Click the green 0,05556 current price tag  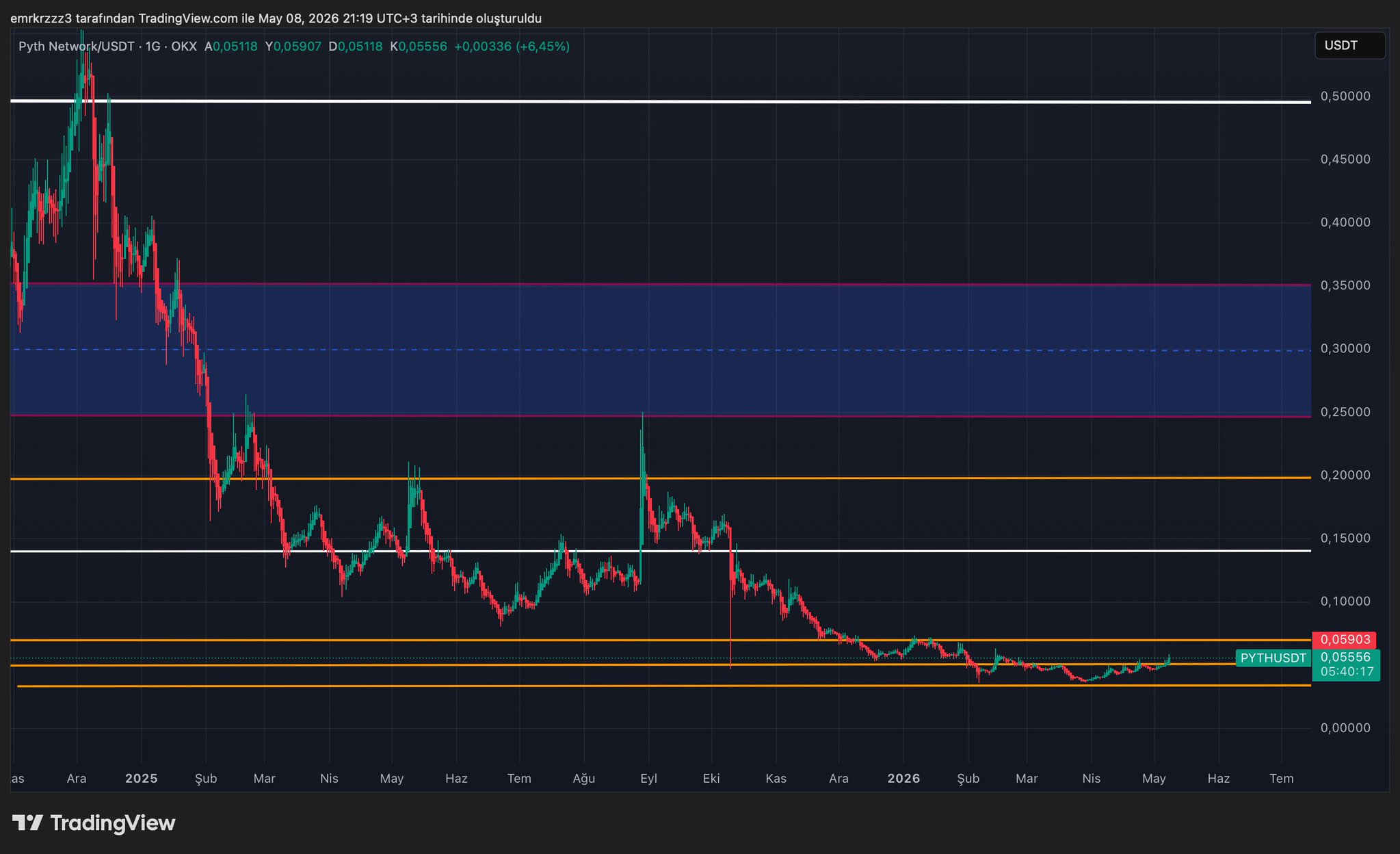(x=1345, y=657)
